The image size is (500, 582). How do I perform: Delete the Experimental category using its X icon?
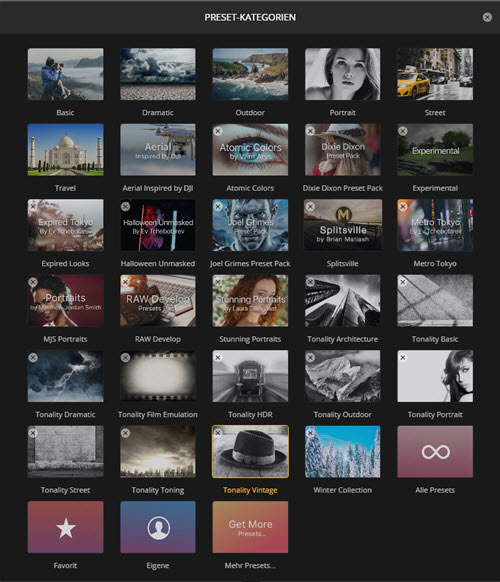tap(403, 131)
